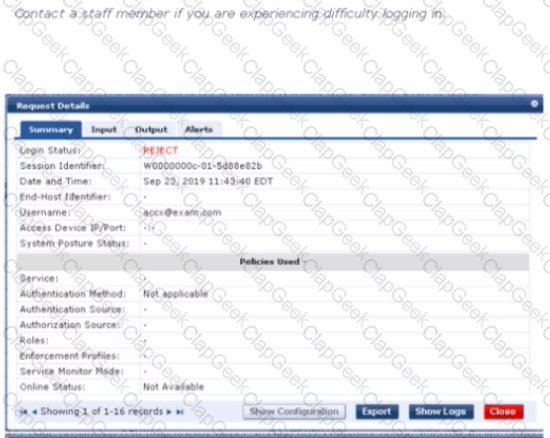Click the username accx@exam.com value

coord(182,213)
